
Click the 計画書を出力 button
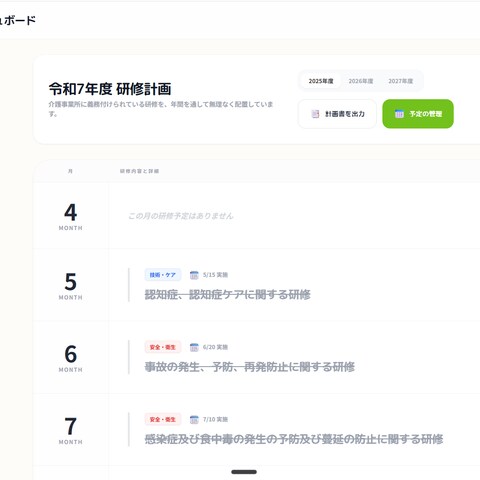337,114
